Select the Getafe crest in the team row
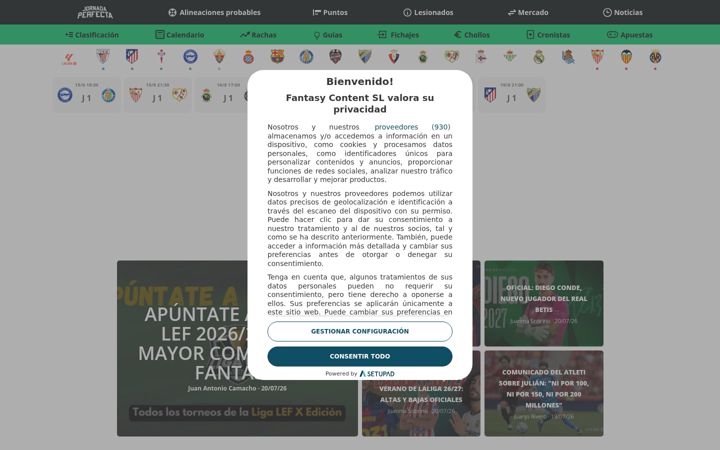720x450 pixels. tap(306, 56)
